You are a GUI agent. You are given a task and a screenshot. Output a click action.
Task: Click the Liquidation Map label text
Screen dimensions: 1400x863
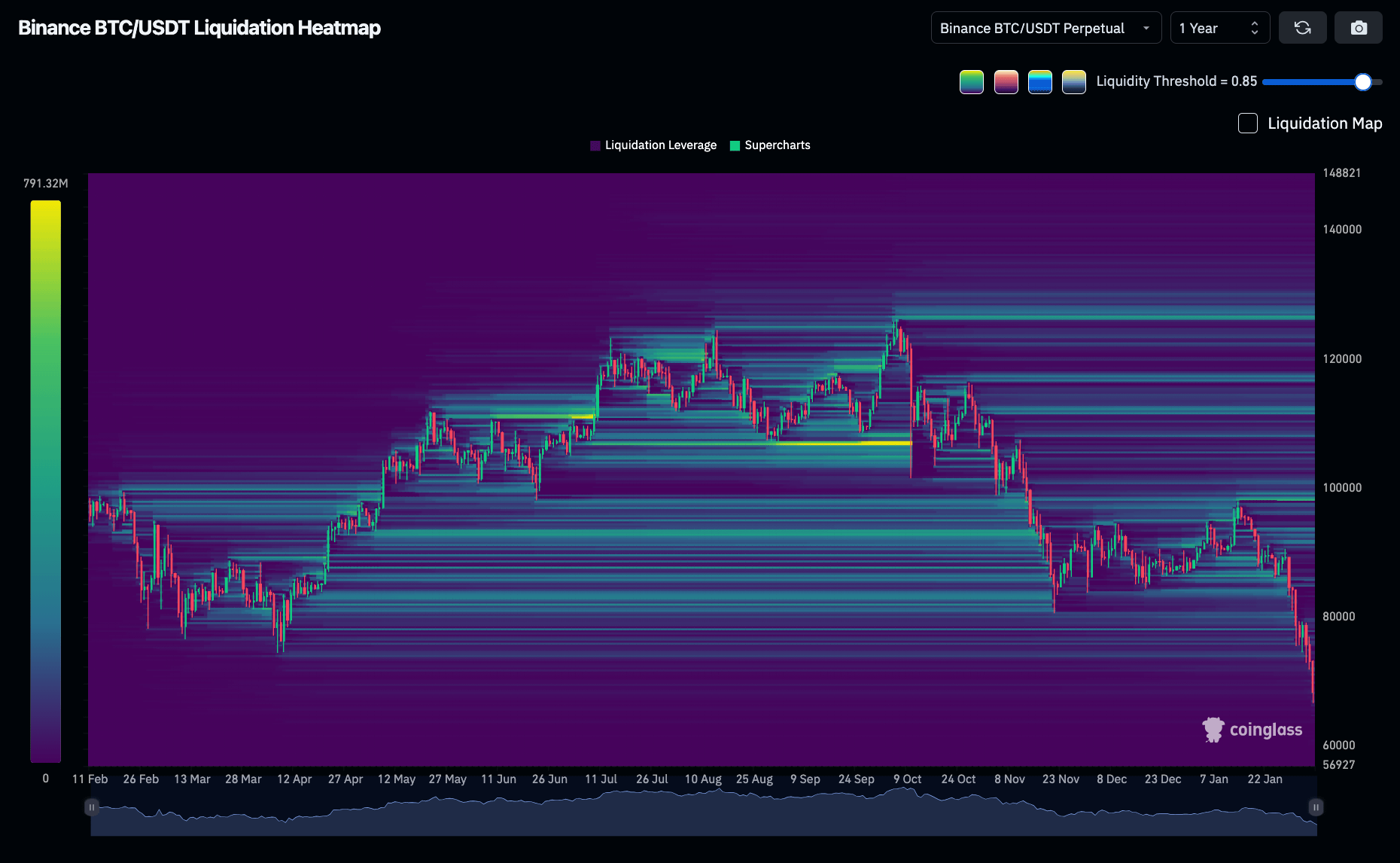click(1324, 124)
